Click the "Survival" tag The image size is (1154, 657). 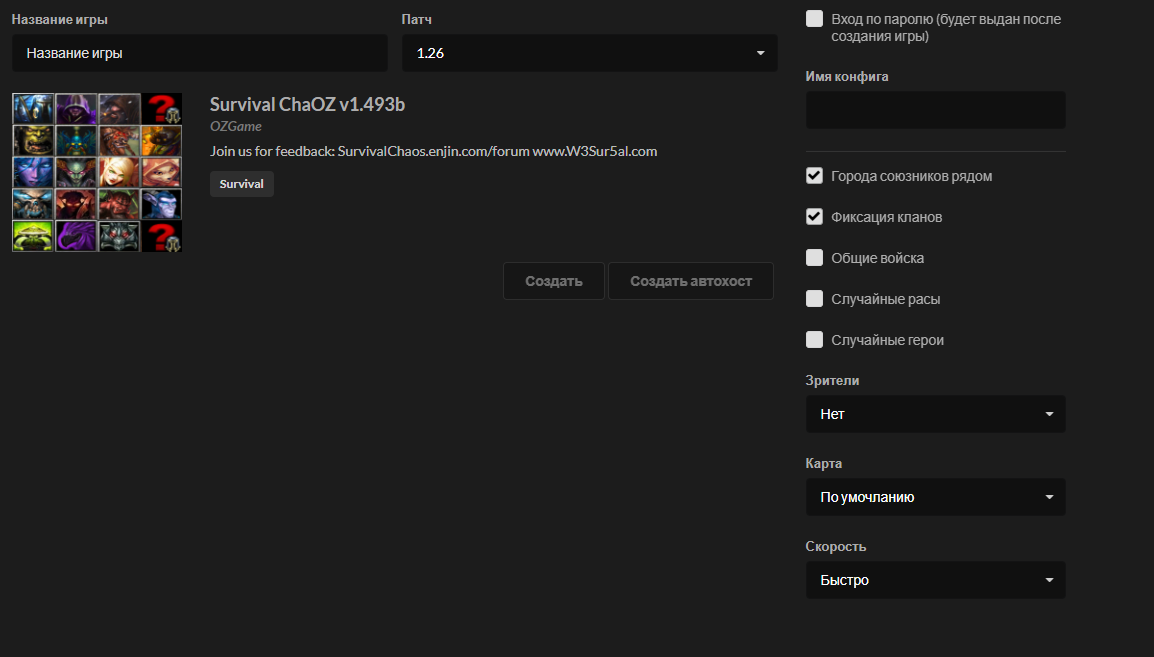(x=241, y=184)
